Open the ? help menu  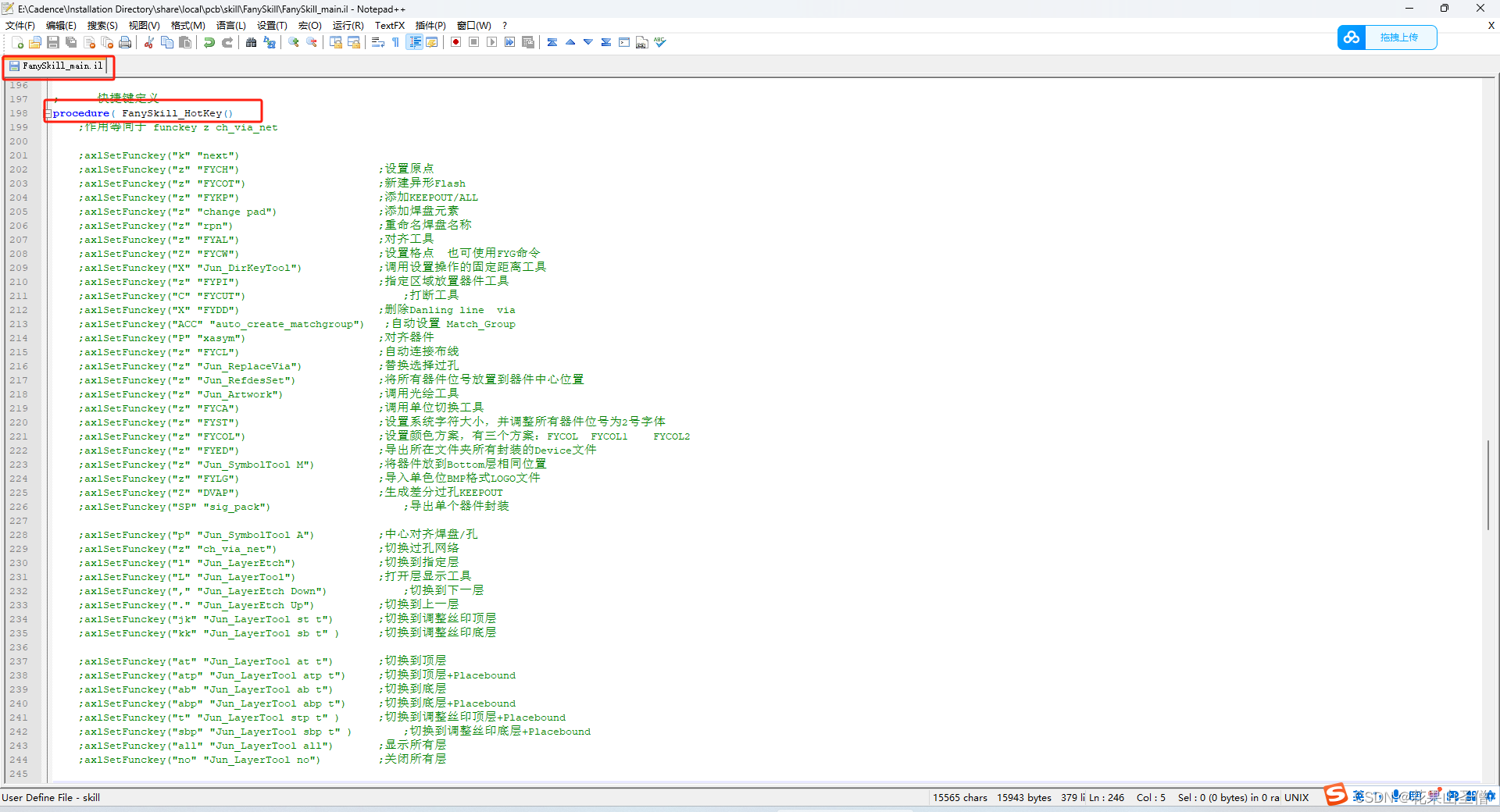505,26
